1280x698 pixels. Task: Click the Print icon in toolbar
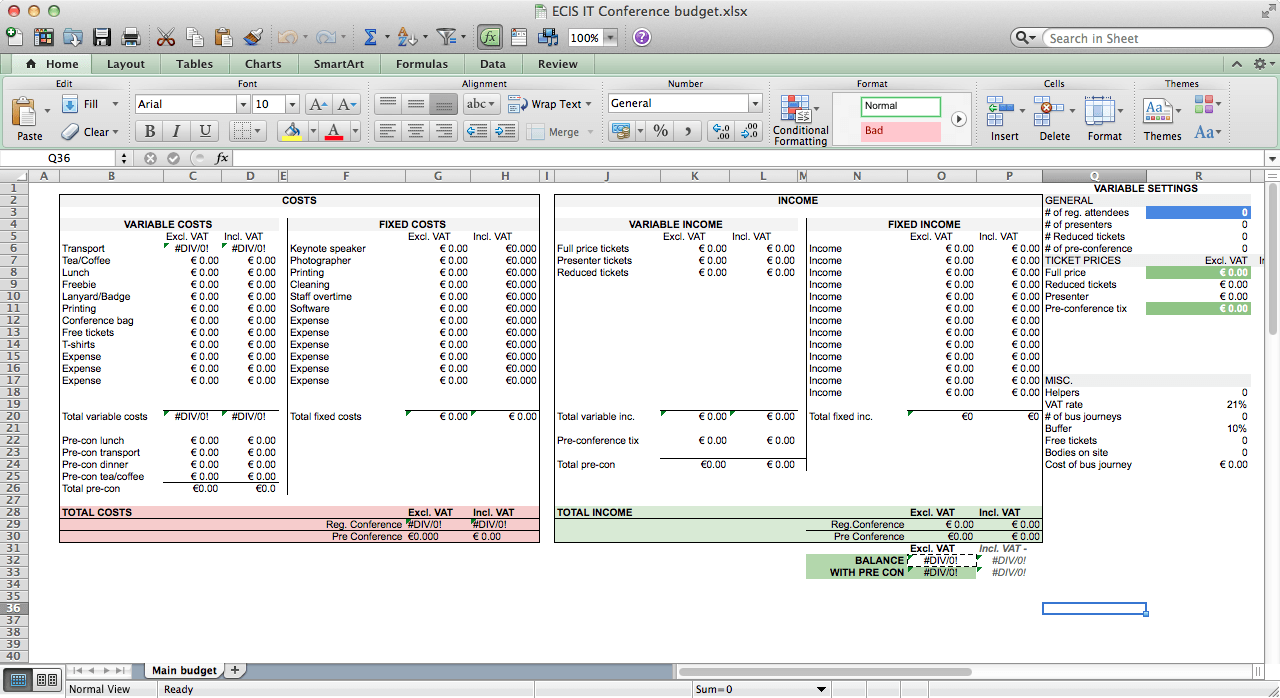point(130,38)
